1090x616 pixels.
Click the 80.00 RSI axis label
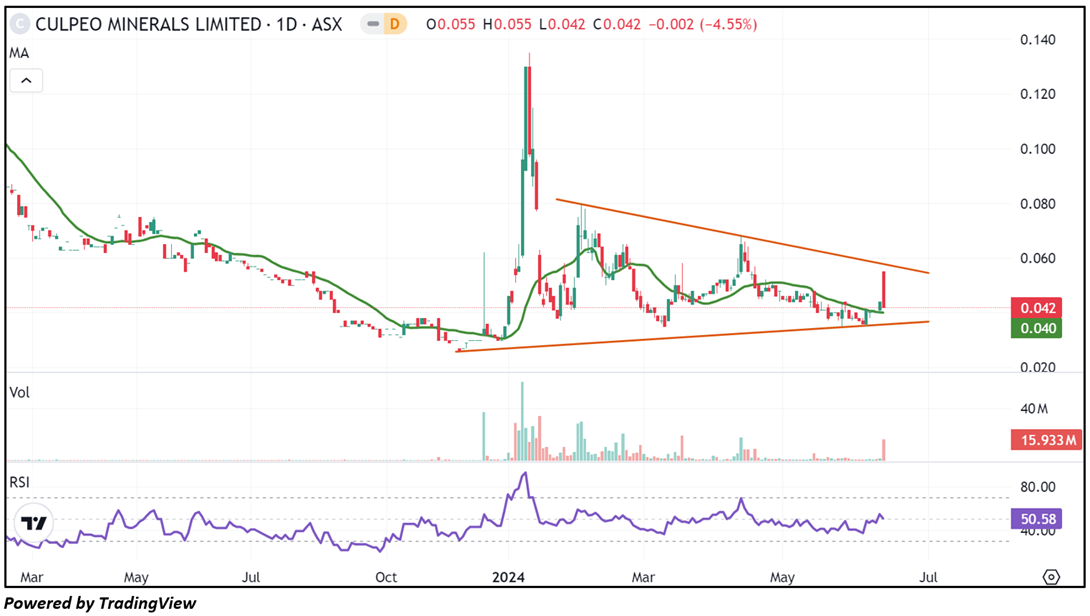[1038, 487]
